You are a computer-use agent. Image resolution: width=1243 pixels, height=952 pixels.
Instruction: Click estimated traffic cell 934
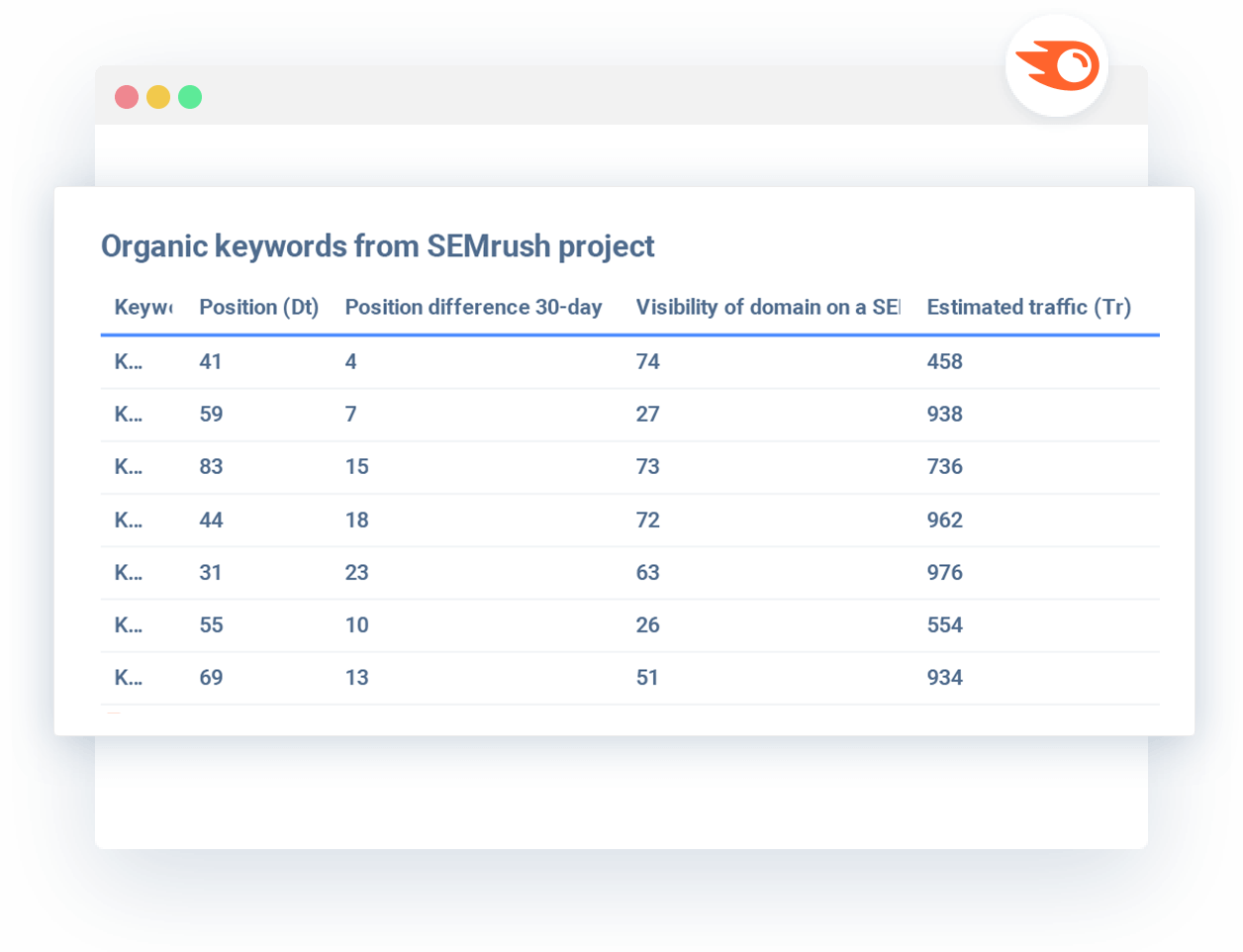[x=944, y=677]
